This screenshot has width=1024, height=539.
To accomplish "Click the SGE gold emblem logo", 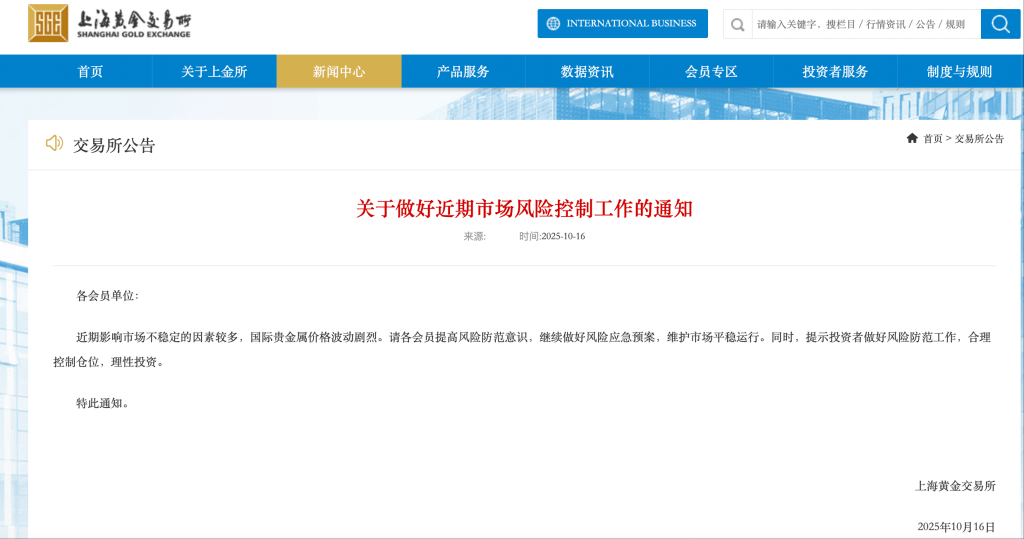I will point(48,23).
